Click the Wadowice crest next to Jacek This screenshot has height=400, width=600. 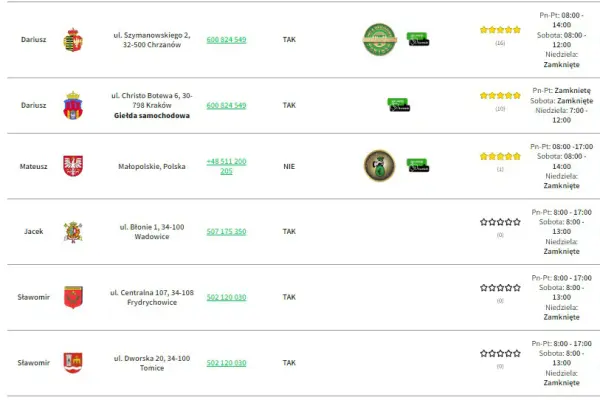pos(73,232)
